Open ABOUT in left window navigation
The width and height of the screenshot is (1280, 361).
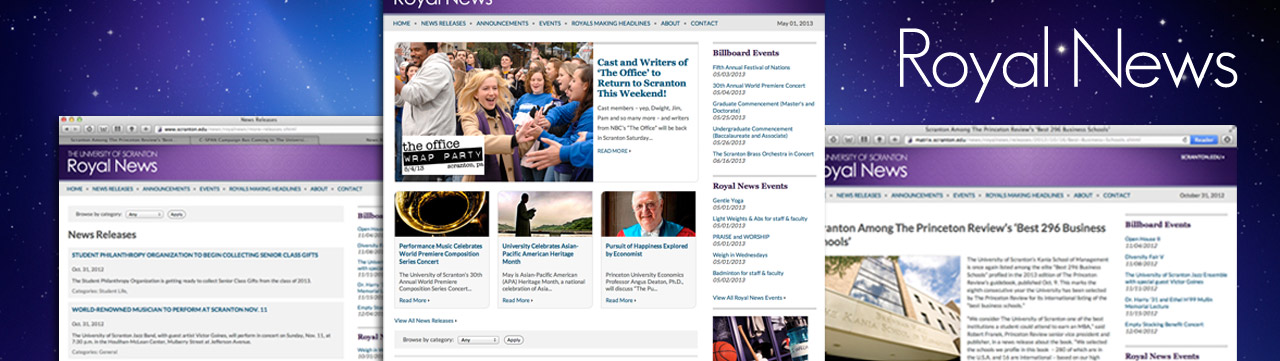point(319,189)
